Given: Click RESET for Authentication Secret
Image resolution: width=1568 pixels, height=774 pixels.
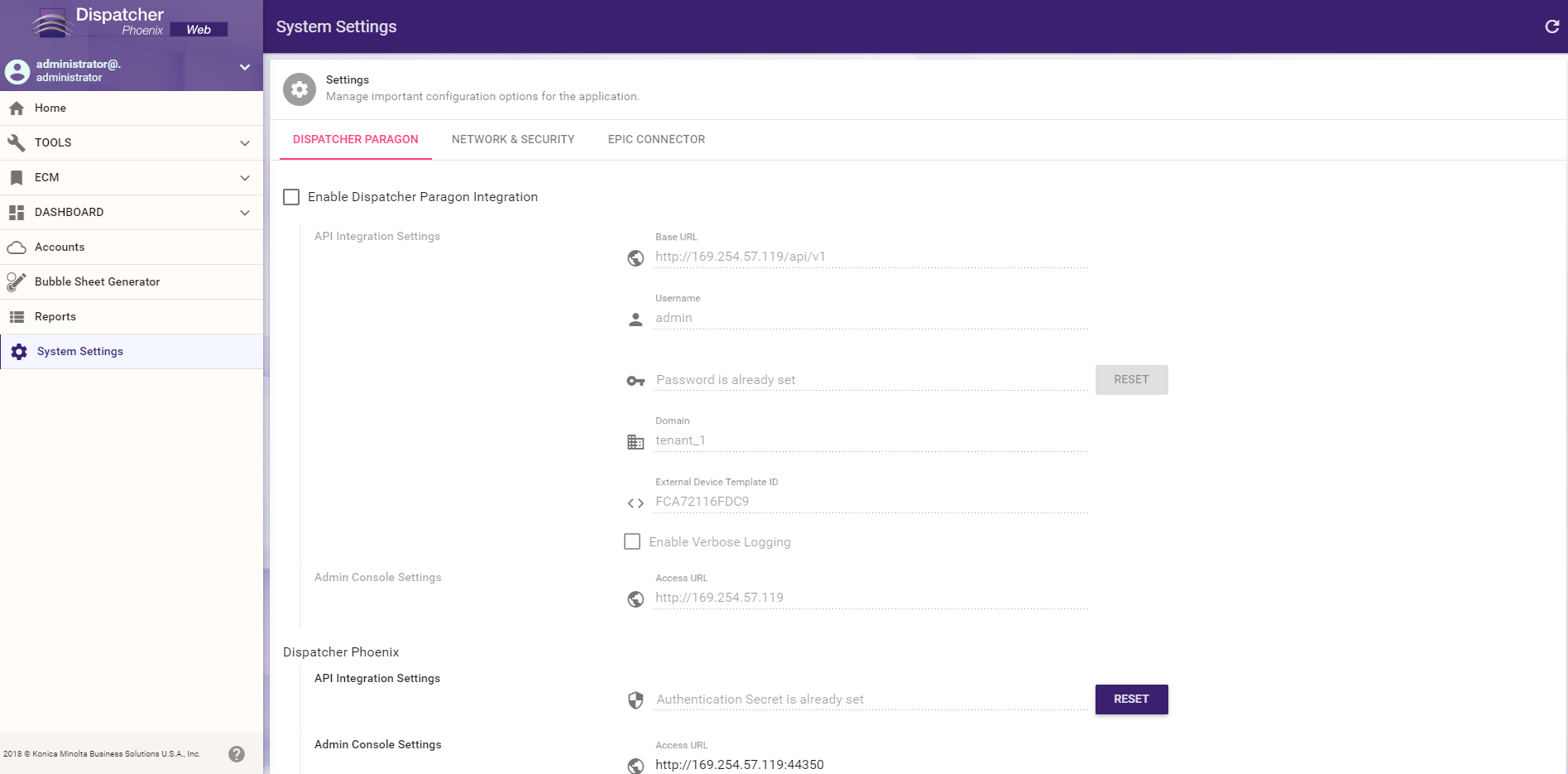Looking at the screenshot, I should click(x=1131, y=699).
